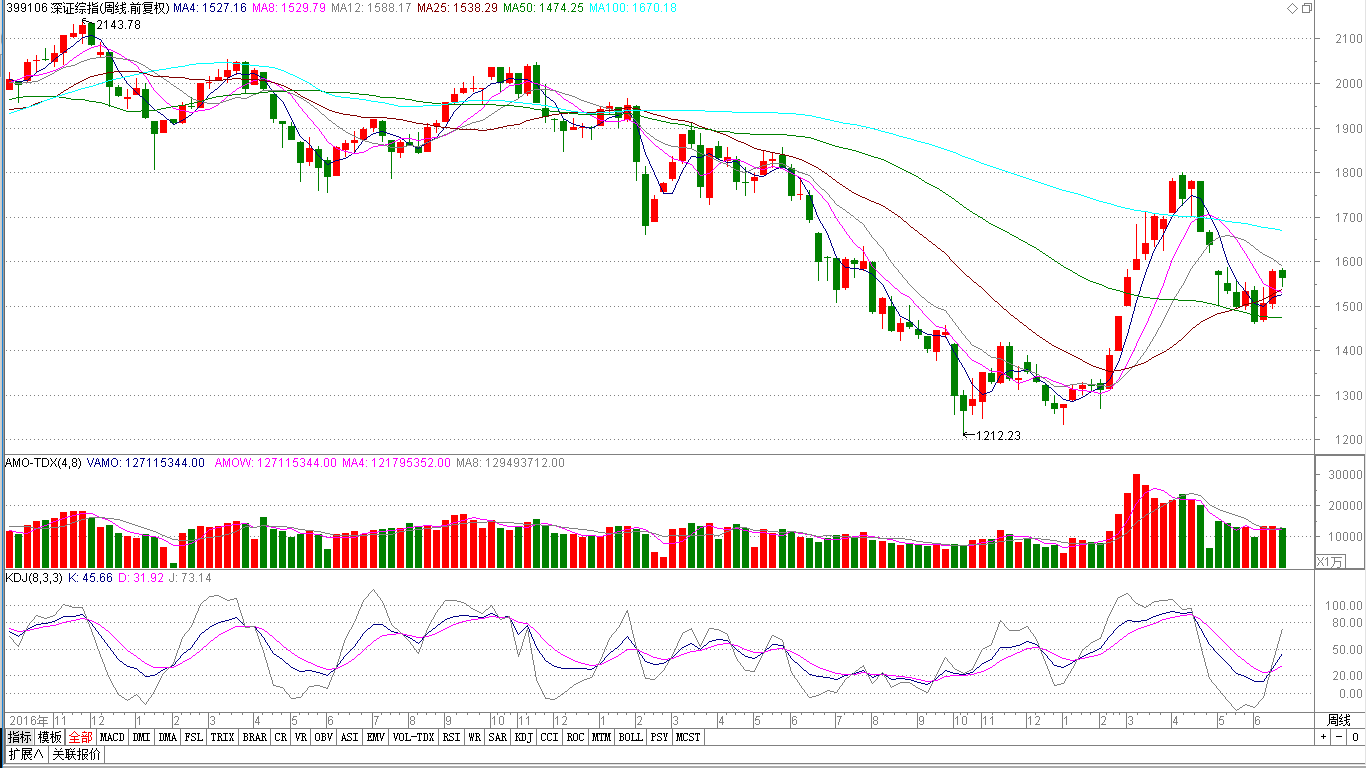
Task: Click the MA4: 1527.16 label
Action: [209, 8]
